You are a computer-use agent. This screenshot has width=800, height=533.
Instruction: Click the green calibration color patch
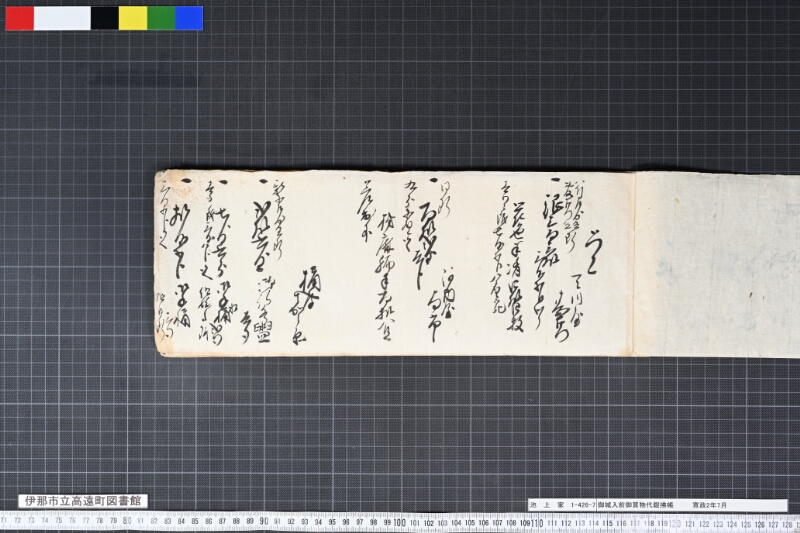(x=161, y=18)
